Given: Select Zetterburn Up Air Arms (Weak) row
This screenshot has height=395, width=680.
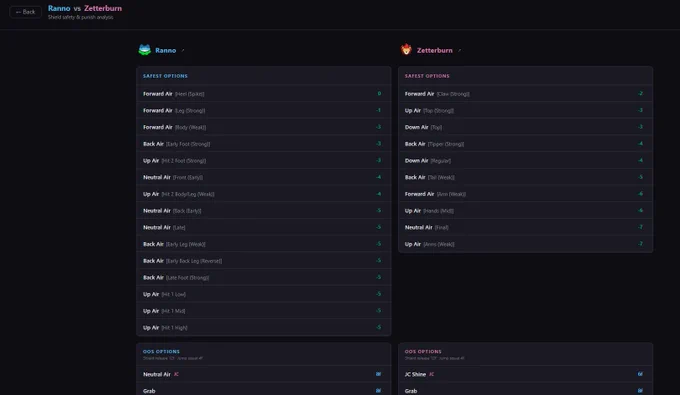Looking at the screenshot, I should click(526, 244).
